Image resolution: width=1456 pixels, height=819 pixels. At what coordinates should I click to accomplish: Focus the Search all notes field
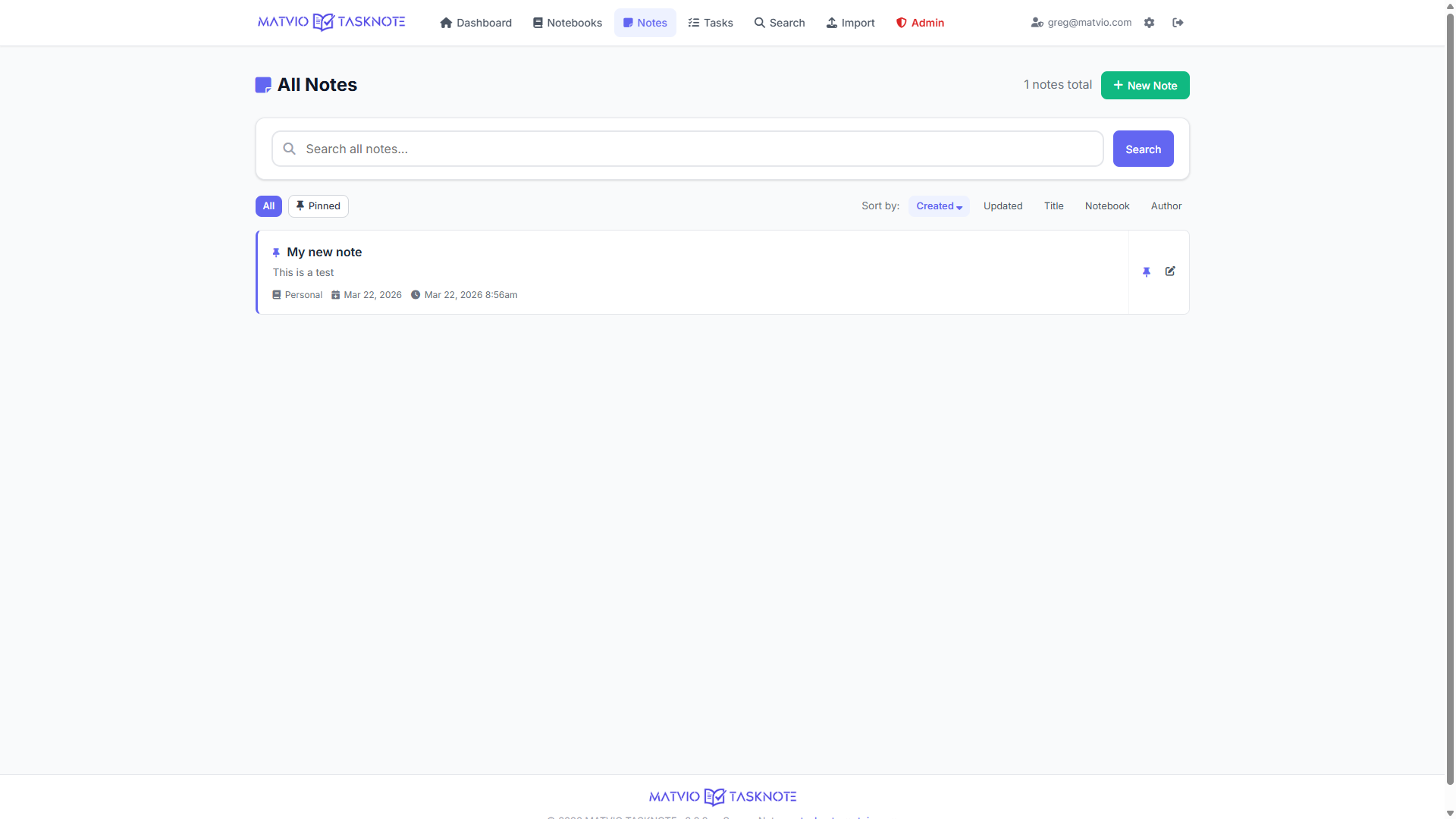[x=698, y=149]
